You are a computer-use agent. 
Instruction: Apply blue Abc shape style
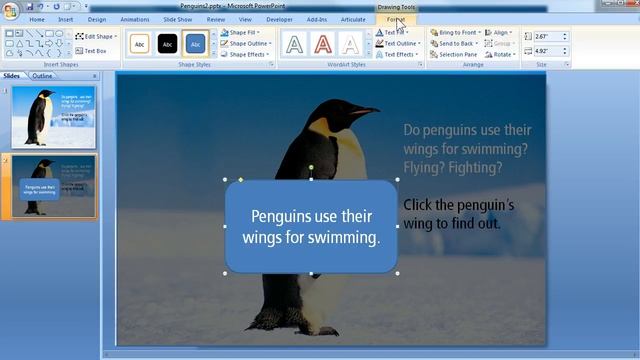click(196, 44)
